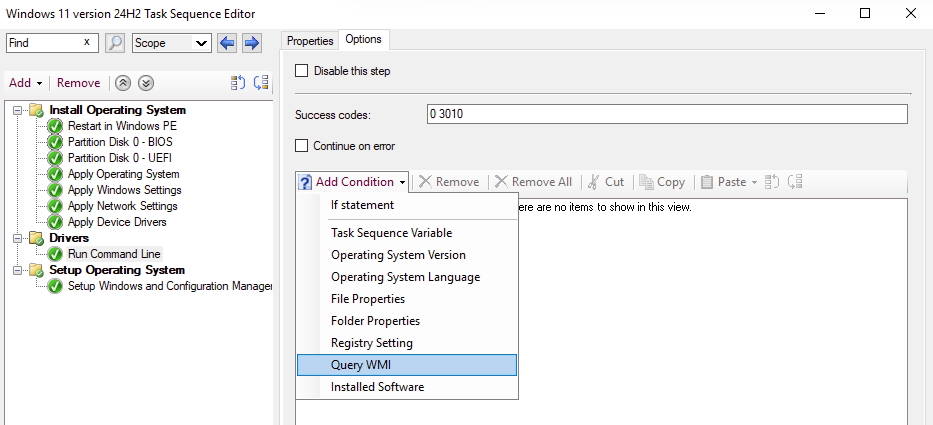Image resolution: width=933 pixels, height=425 pixels.
Task: Choose Operating System Language condition
Action: pyautogui.click(x=407, y=277)
